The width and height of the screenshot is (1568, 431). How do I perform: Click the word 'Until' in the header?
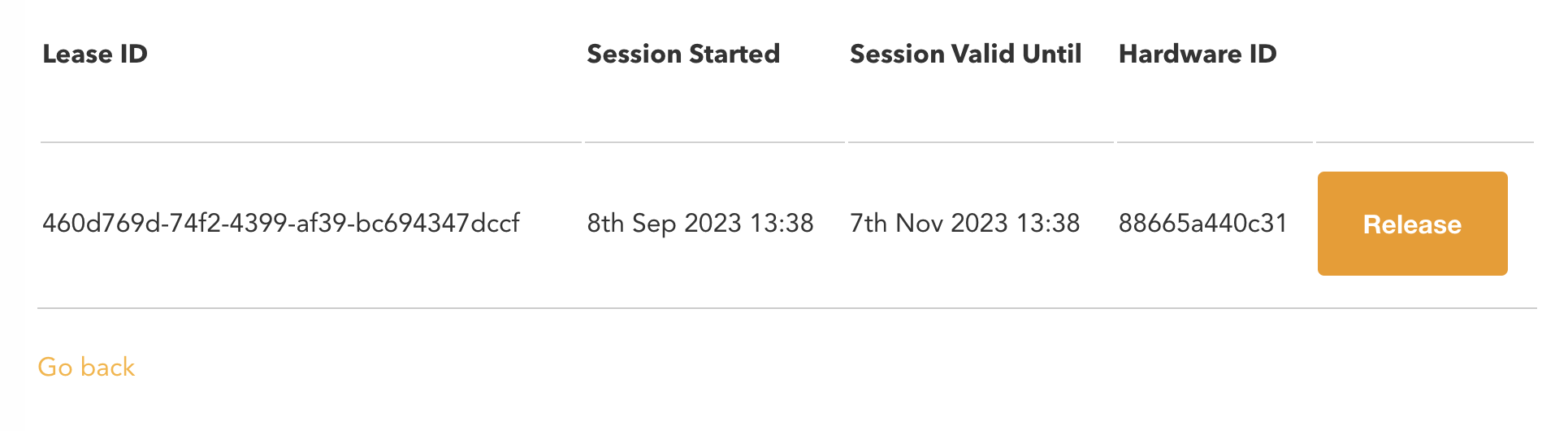1051,54
